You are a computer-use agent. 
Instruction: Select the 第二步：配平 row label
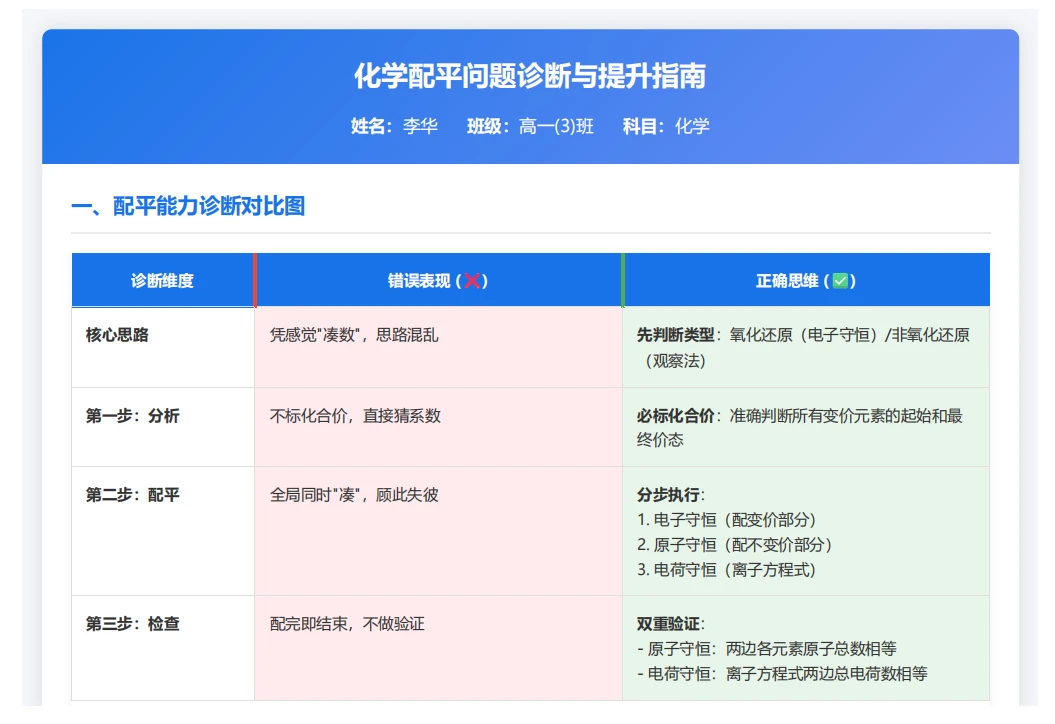133,495
